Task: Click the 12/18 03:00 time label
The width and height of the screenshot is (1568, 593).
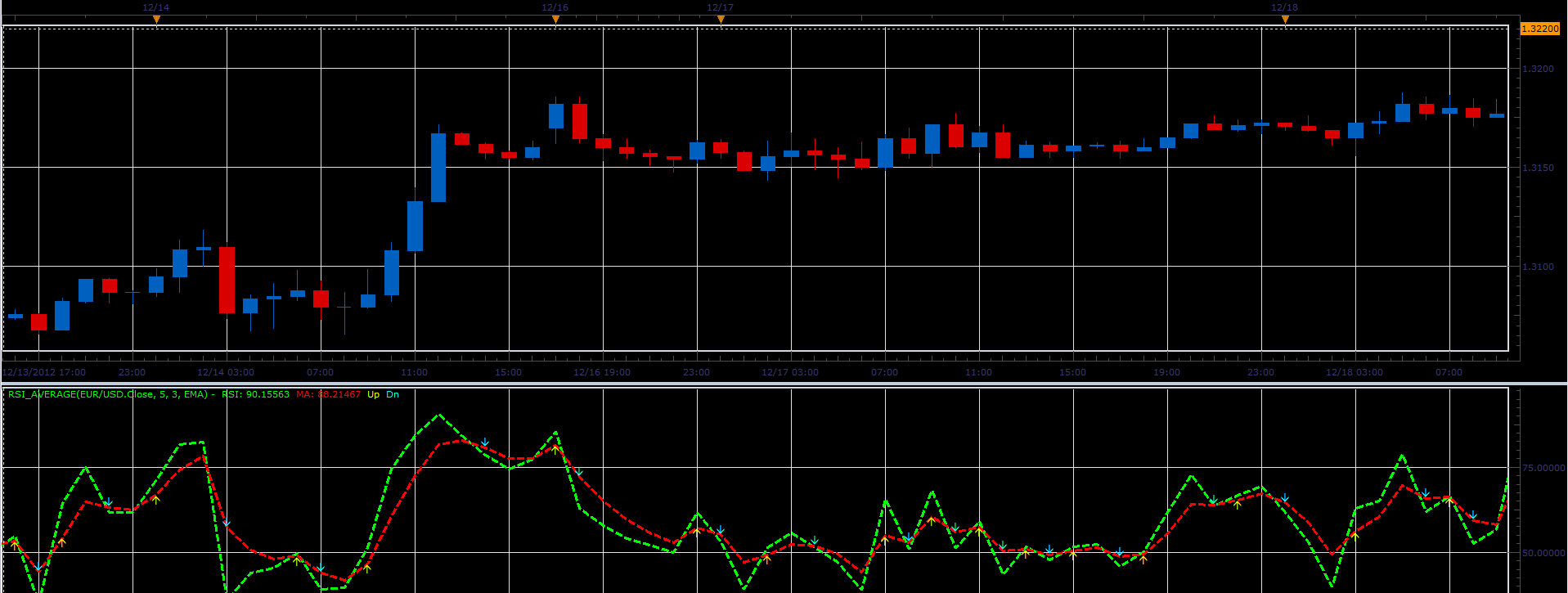Action: [1355, 372]
